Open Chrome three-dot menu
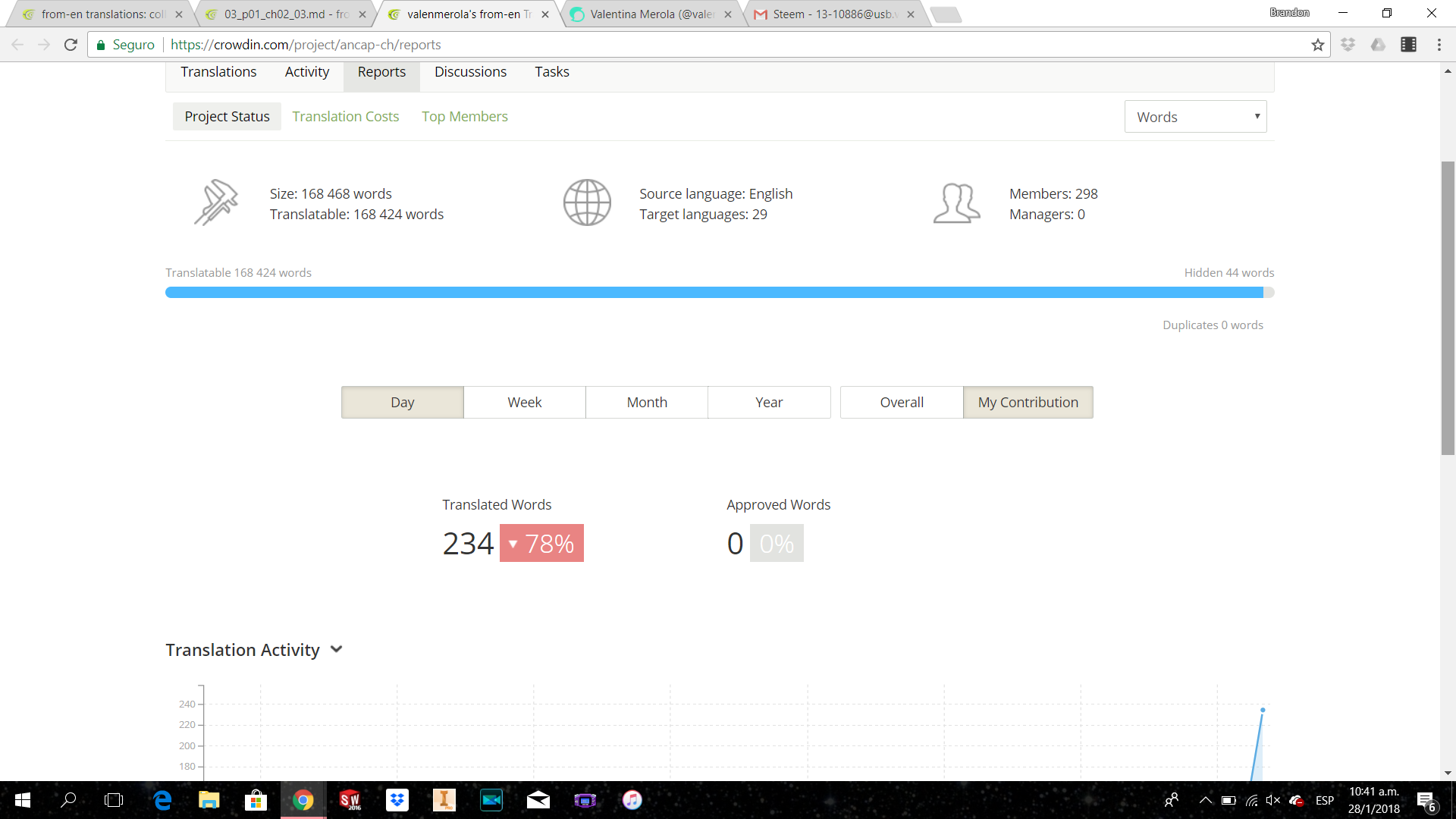Viewport: 1456px width, 819px height. pyautogui.click(x=1439, y=45)
